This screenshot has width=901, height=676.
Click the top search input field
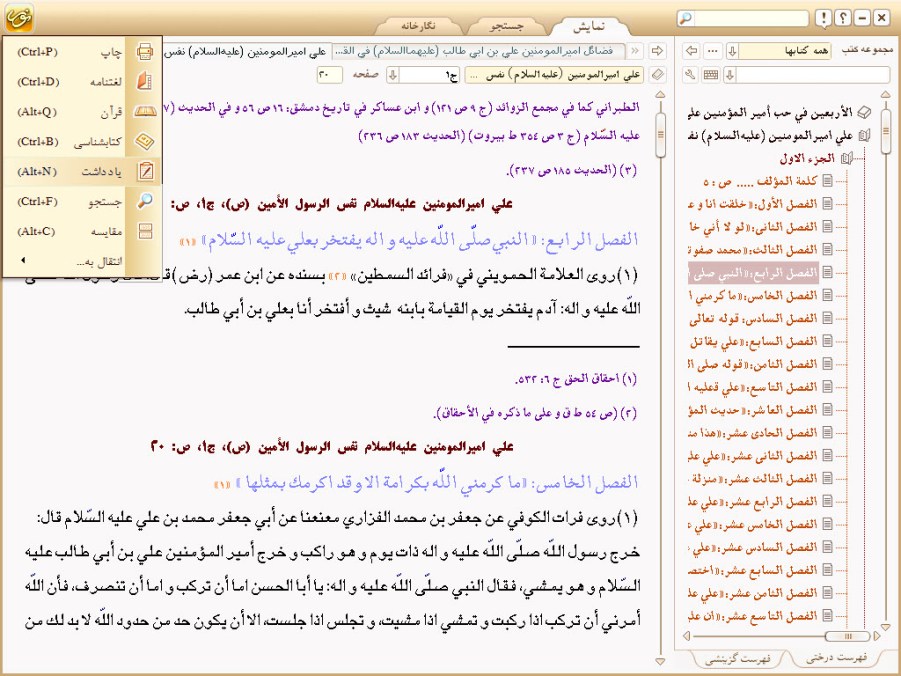[x=750, y=18]
